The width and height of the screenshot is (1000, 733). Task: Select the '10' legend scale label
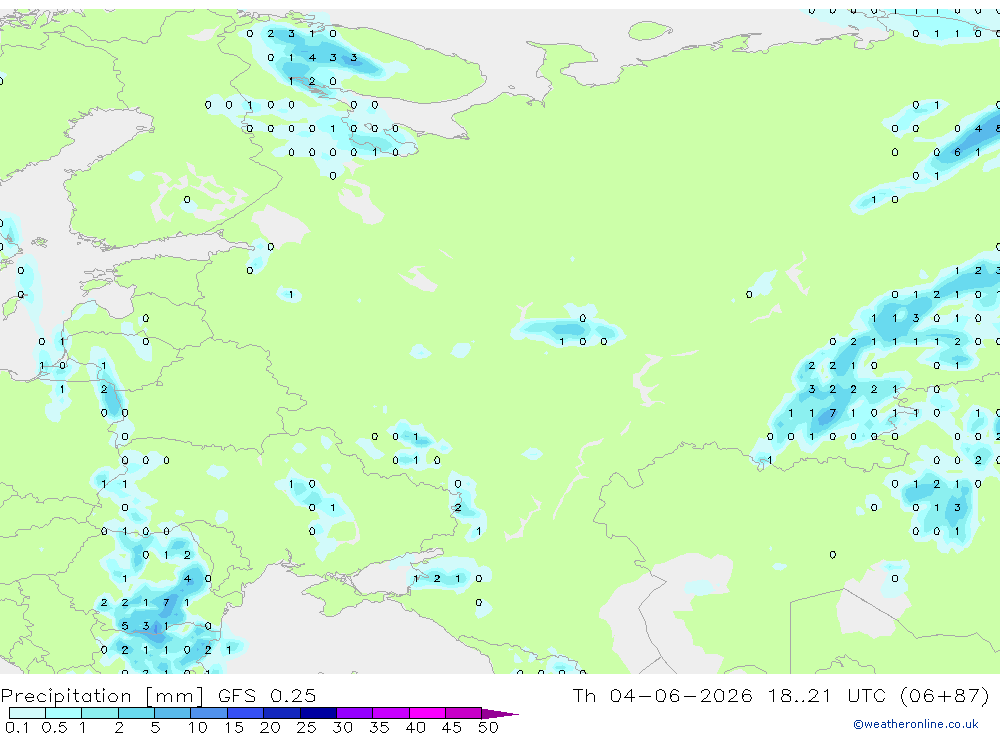coord(198,727)
